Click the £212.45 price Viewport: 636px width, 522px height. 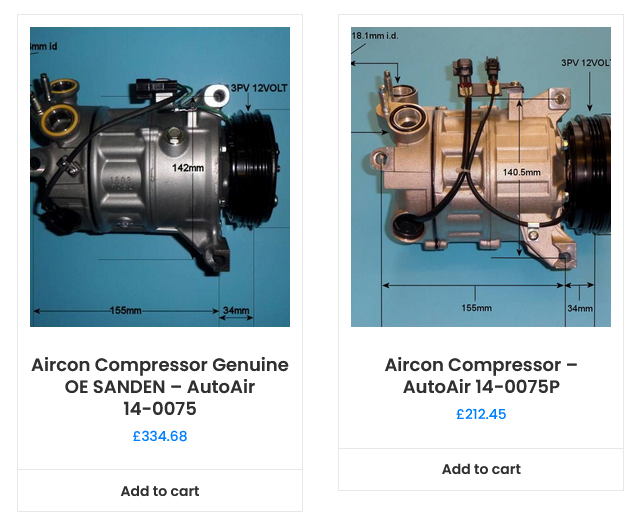481,414
